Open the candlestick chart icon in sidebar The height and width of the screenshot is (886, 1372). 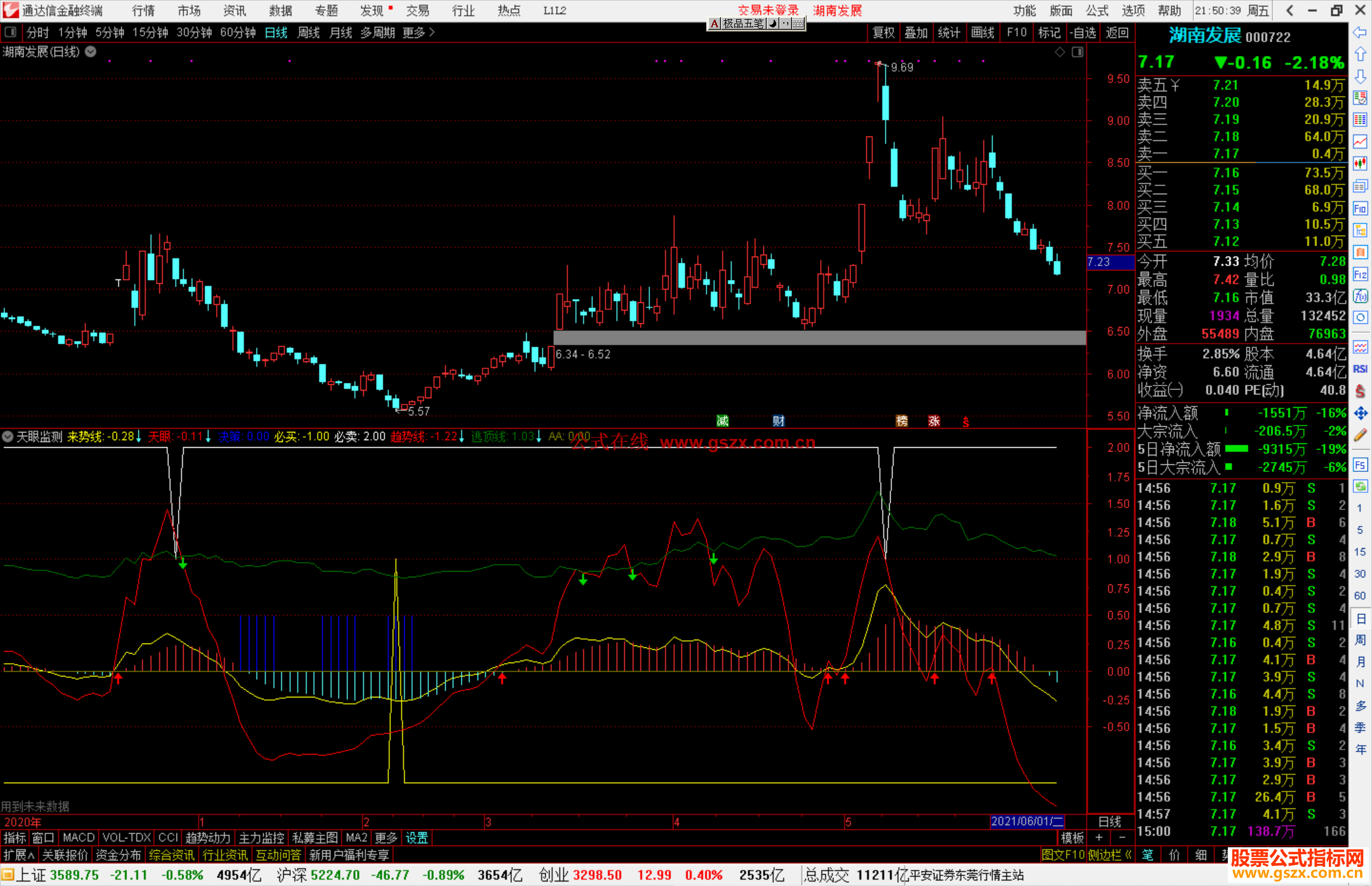pyautogui.click(x=1360, y=164)
